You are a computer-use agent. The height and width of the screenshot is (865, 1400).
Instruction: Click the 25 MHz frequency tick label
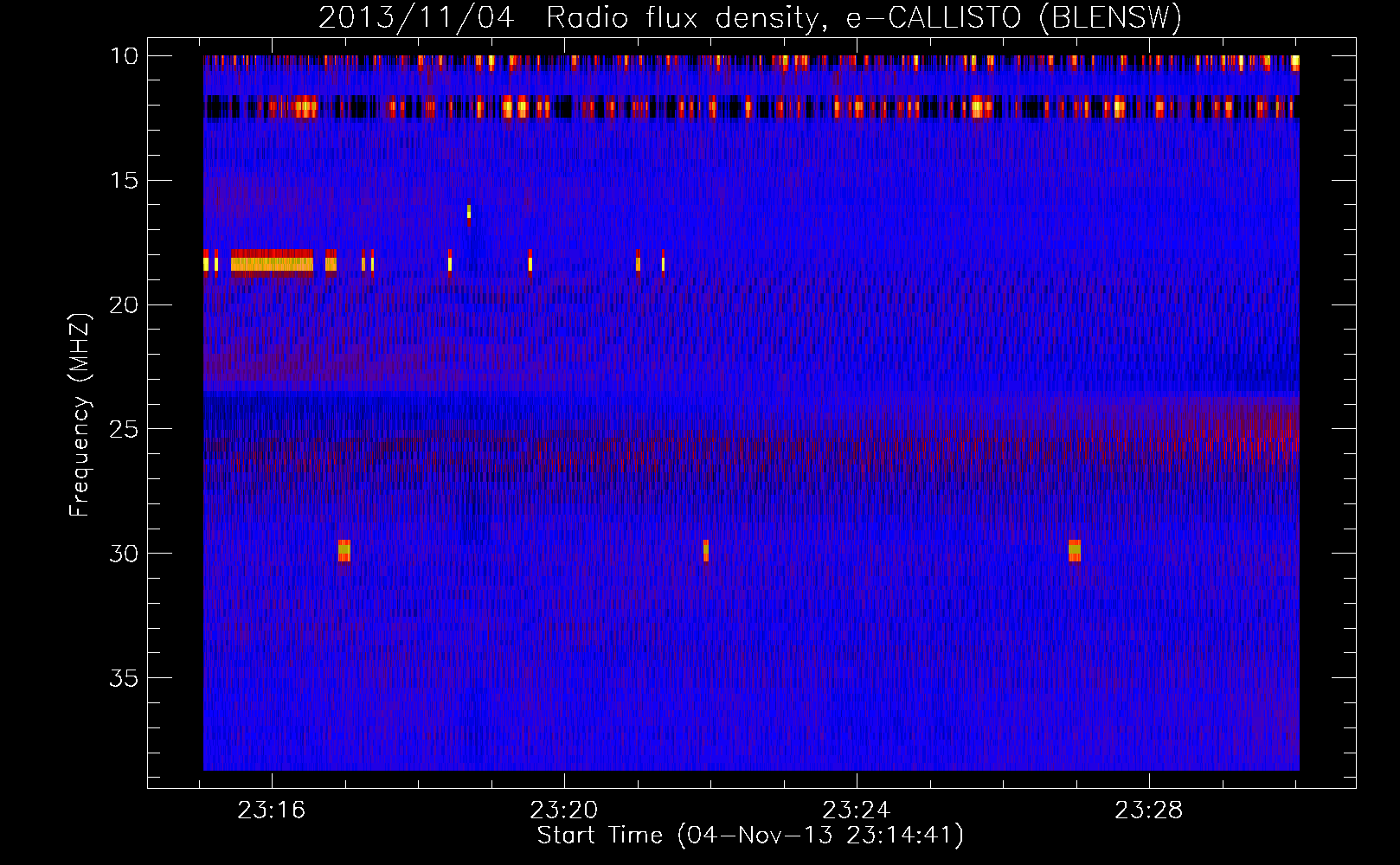[x=124, y=429]
